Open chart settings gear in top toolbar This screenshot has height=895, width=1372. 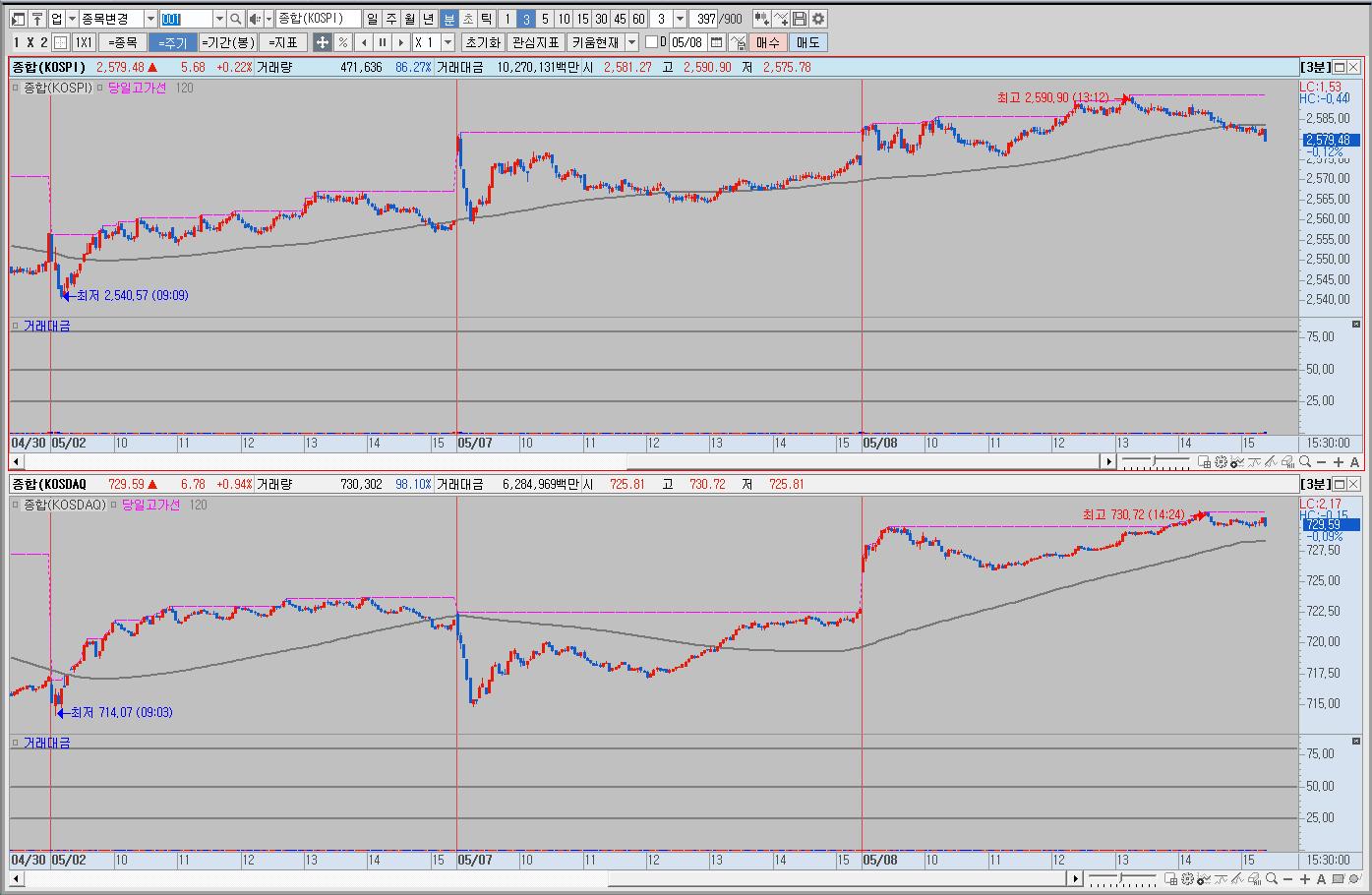[818, 19]
